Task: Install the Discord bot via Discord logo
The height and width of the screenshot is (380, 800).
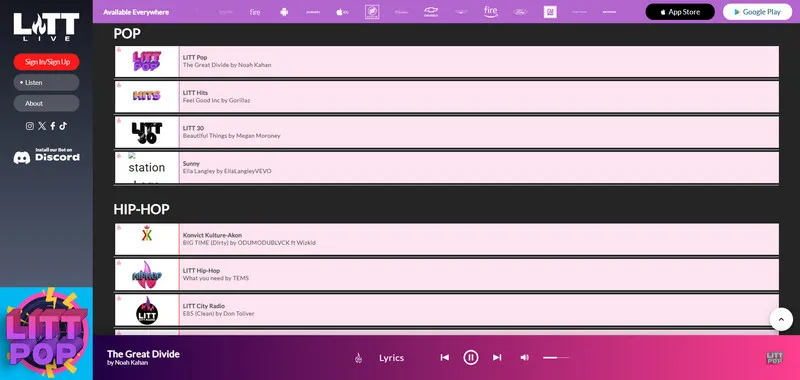Action: tap(46, 156)
